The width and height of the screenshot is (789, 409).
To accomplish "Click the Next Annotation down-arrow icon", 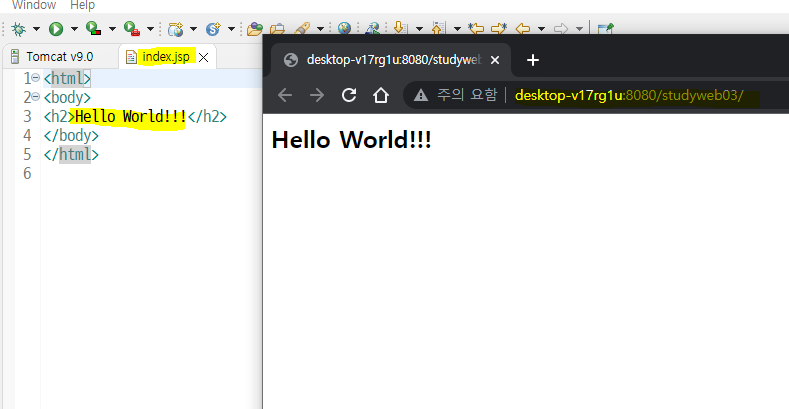I will pyautogui.click(x=400, y=28).
